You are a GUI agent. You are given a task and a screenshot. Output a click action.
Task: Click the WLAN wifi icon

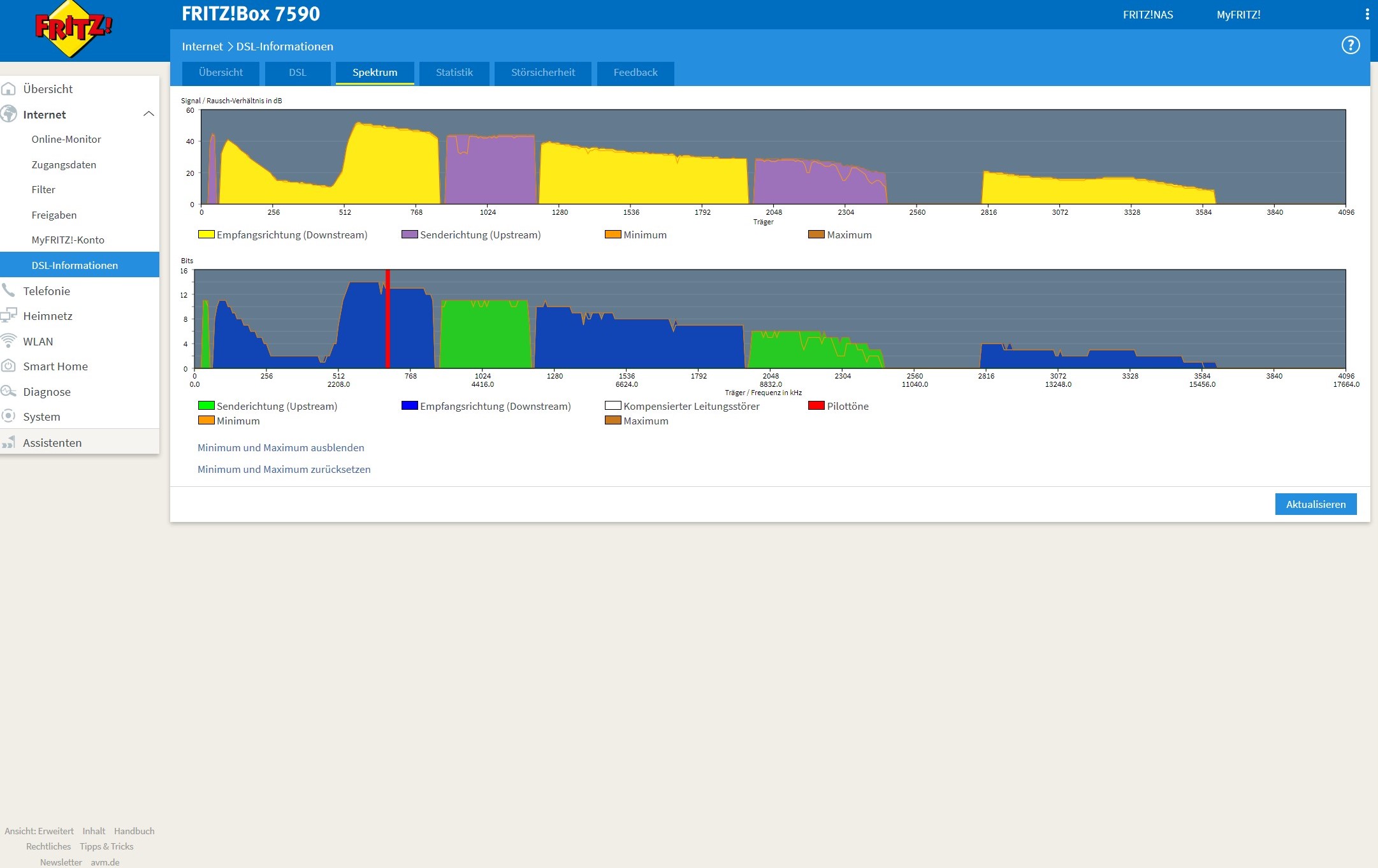(x=8, y=341)
